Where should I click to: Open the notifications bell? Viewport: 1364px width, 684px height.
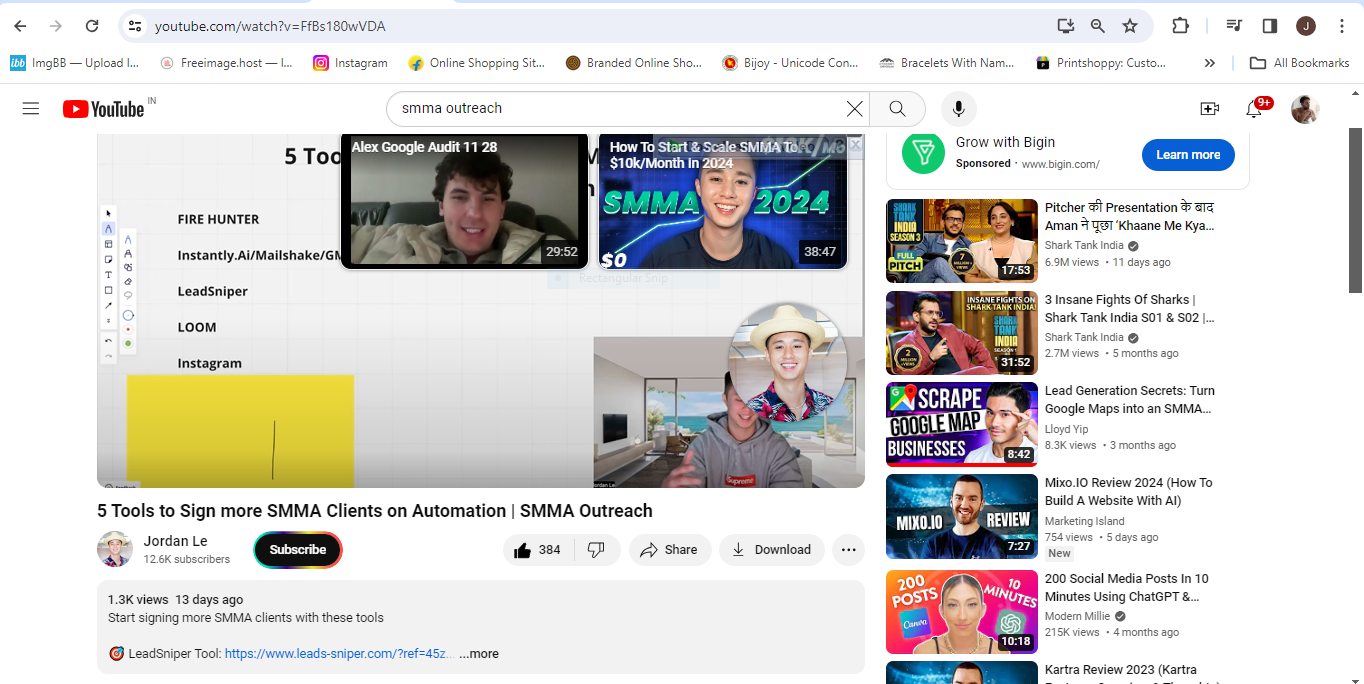(1254, 109)
